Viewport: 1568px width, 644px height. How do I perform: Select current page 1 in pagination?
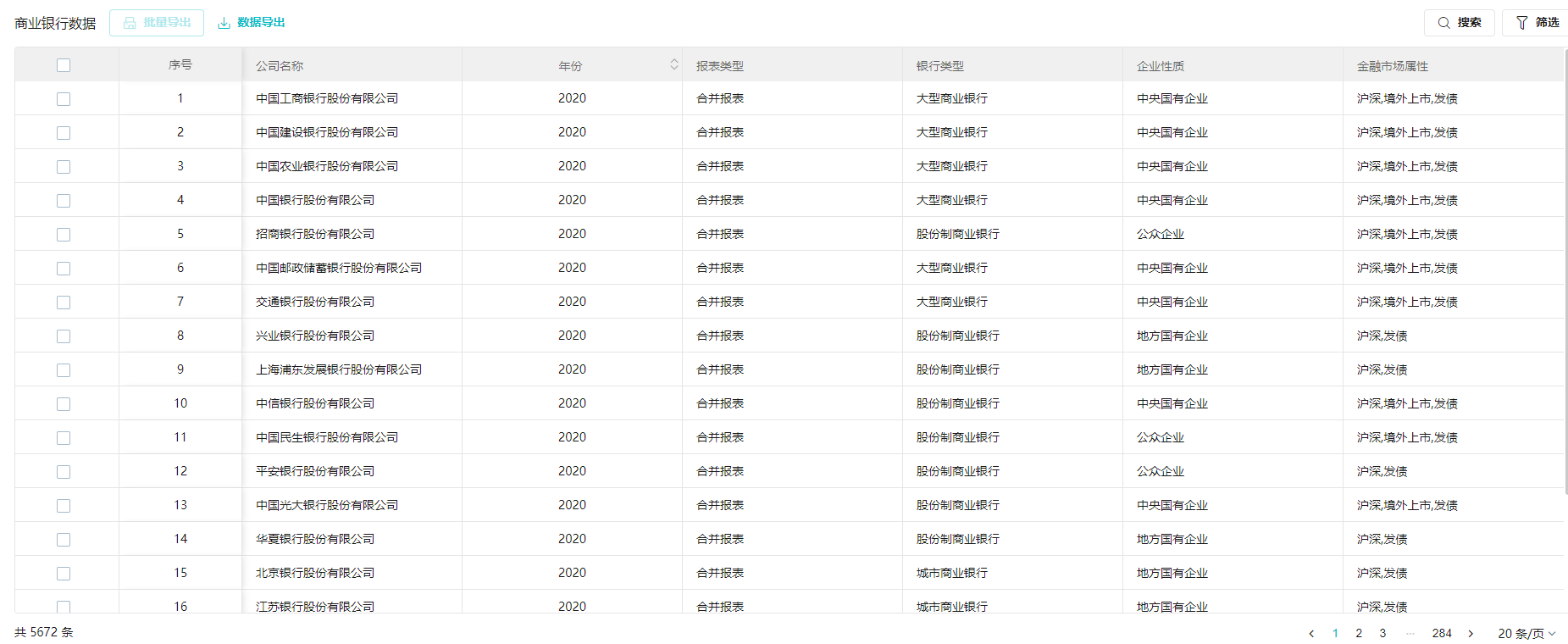(x=1335, y=633)
